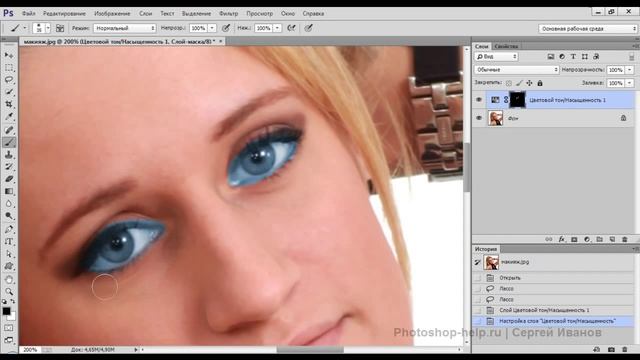The width and height of the screenshot is (640, 360).
Task: Hide the Фон layer
Action: (x=479, y=118)
